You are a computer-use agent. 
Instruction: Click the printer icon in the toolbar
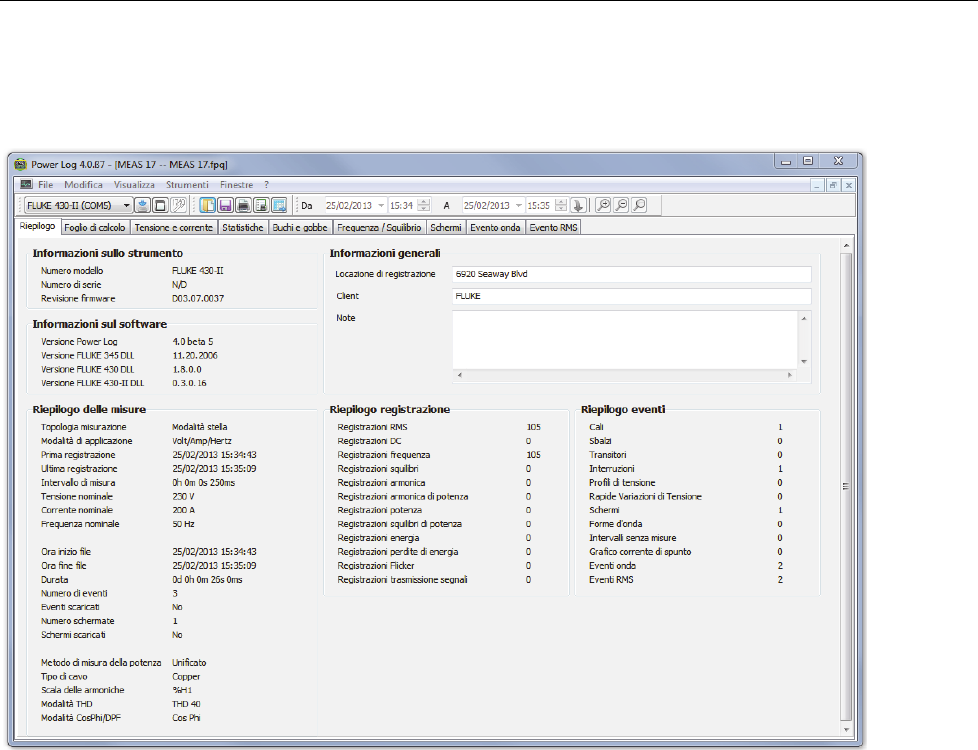click(243, 205)
